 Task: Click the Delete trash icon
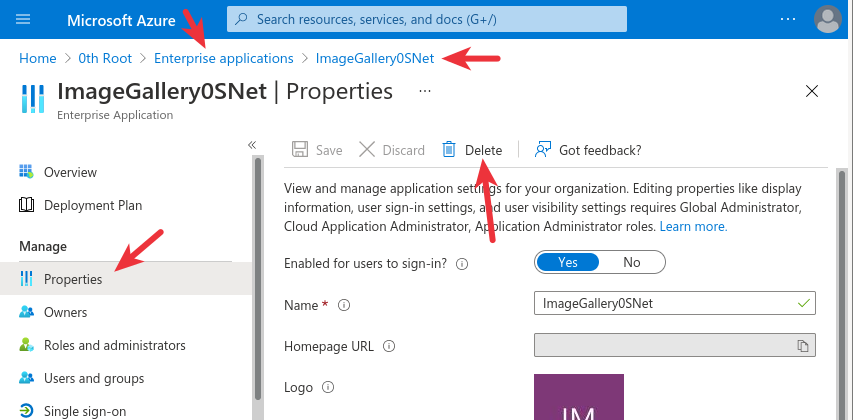pyautogui.click(x=449, y=150)
